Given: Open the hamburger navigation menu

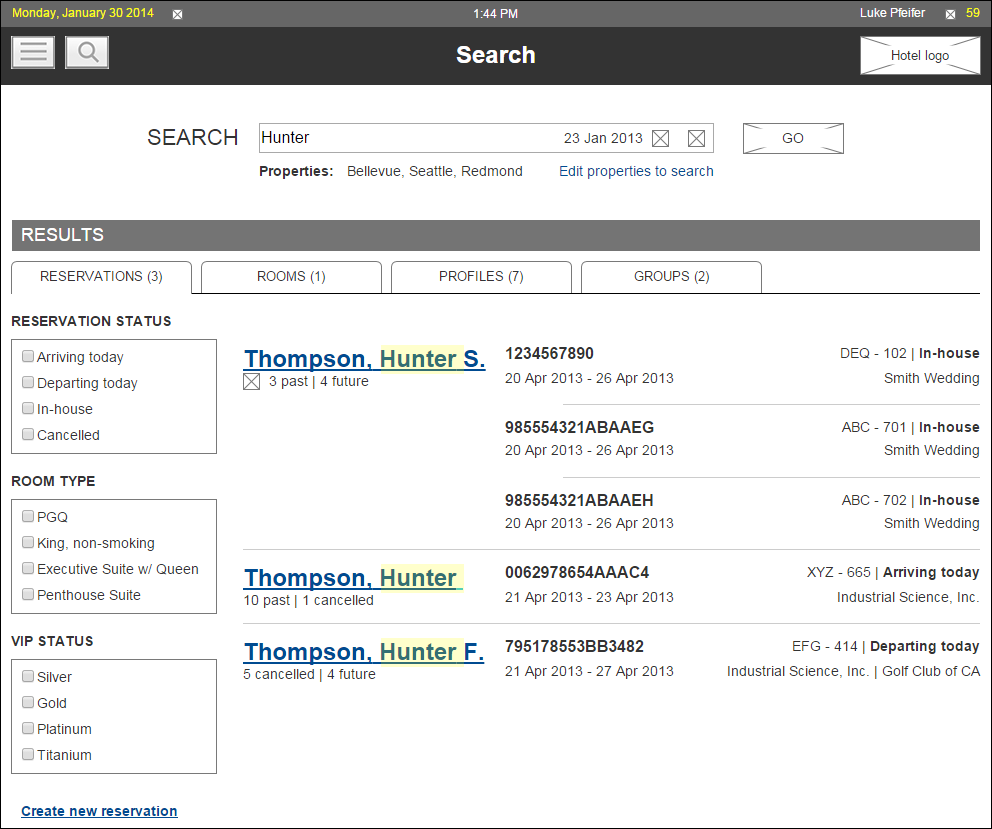Looking at the screenshot, I should click(x=33, y=51).
